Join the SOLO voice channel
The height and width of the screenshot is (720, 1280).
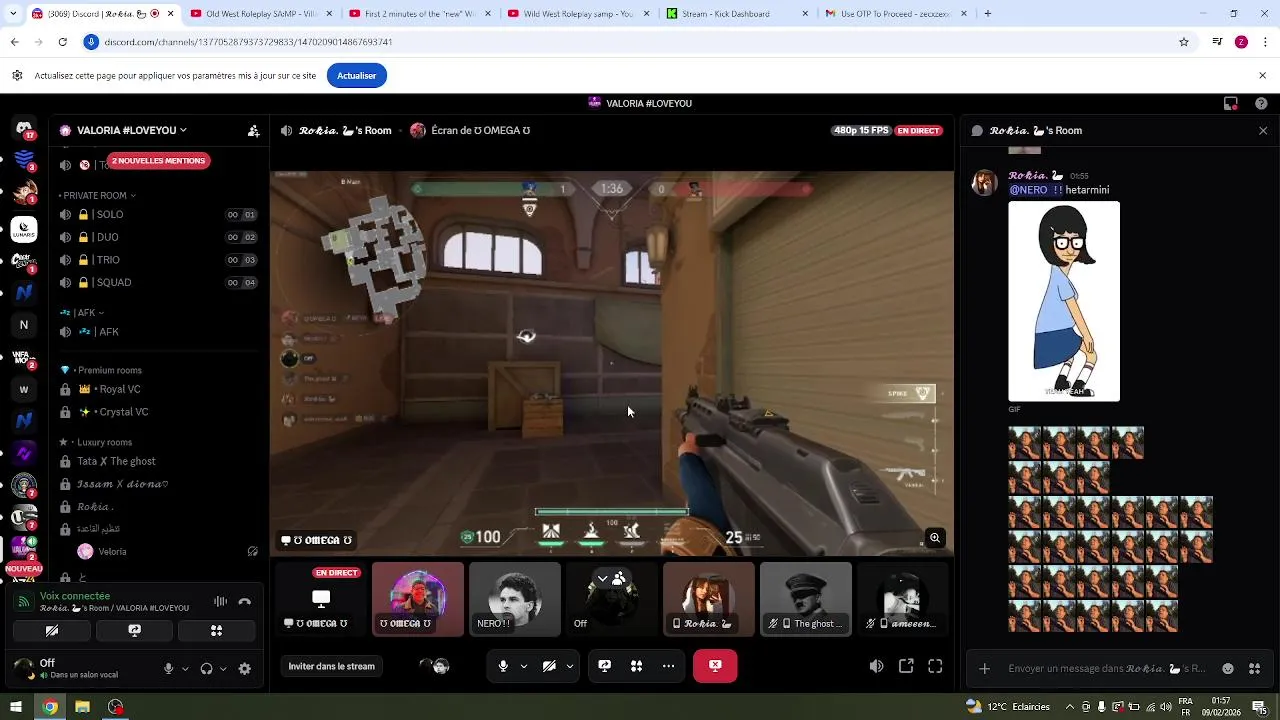pyautogui.click(x=157, y=215)
